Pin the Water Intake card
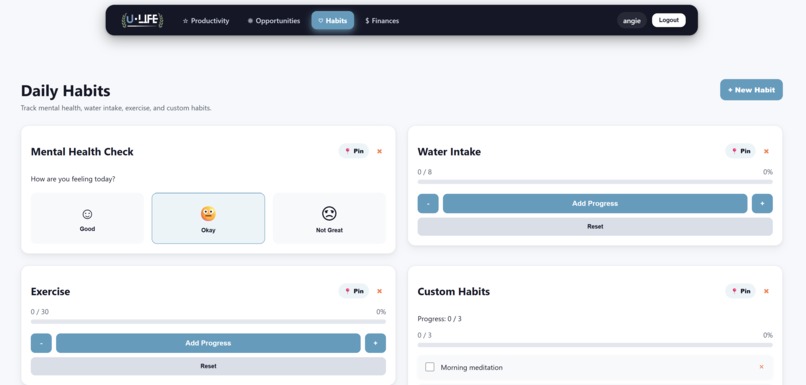The image size is (806, 385). tap(740, 151)
